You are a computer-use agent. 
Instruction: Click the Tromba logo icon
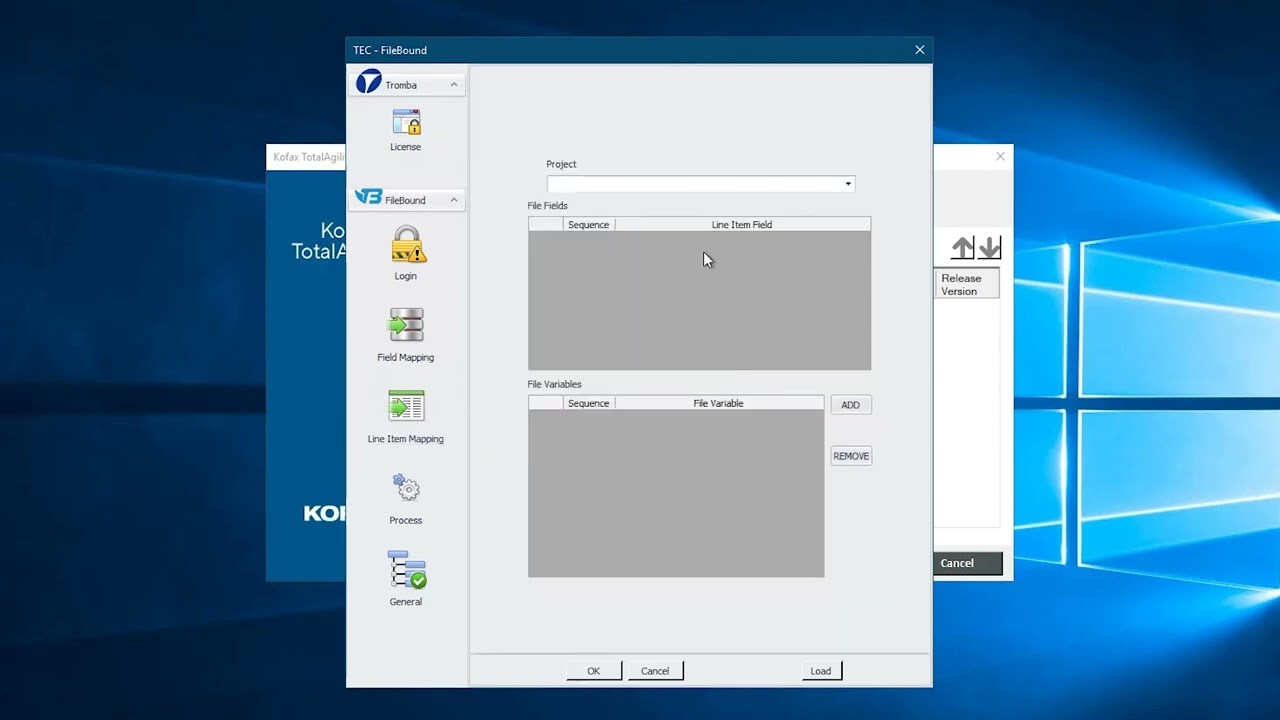[x=369, y=82]
